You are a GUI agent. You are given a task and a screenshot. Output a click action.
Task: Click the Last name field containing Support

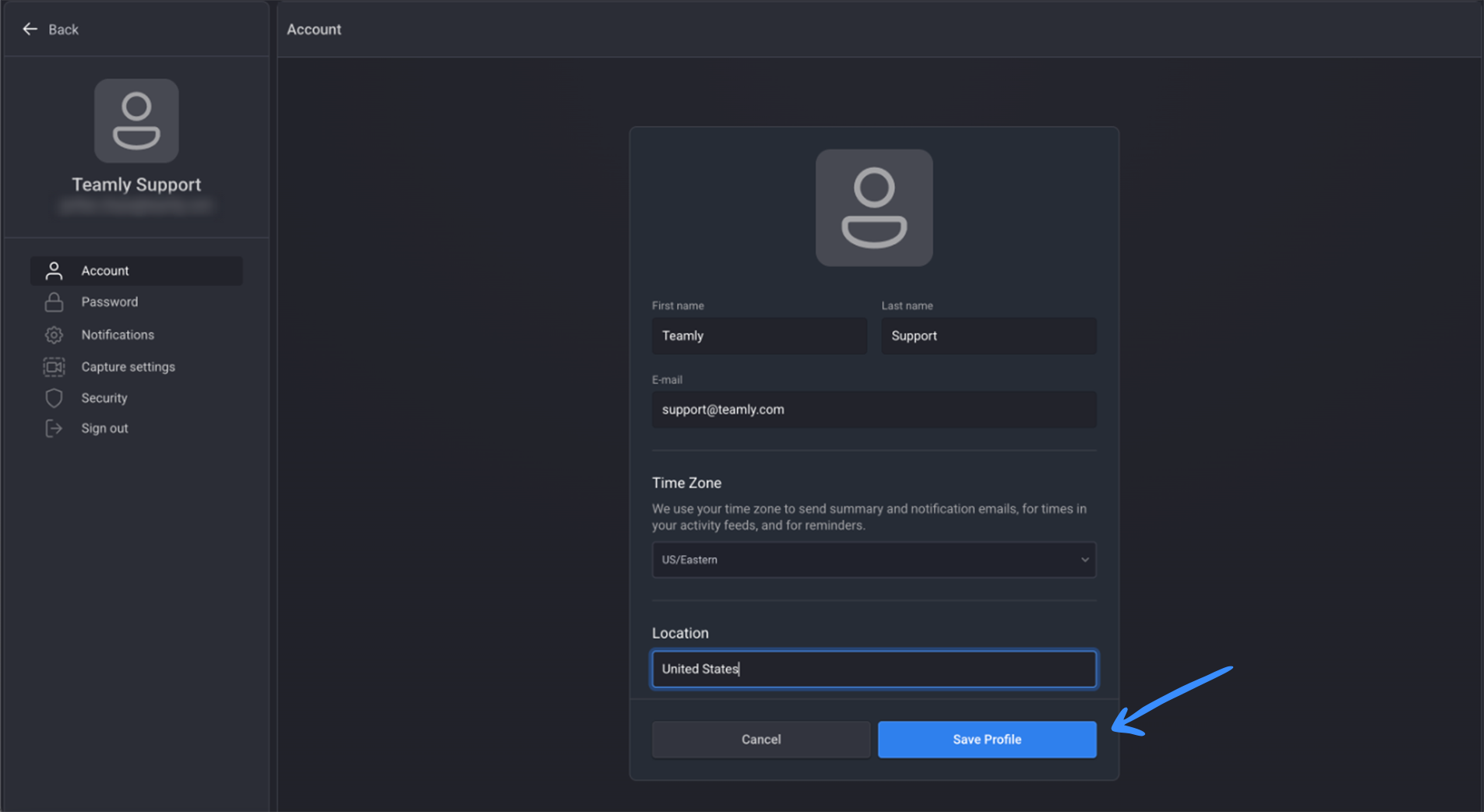pyautogui.click(x=989, y=336)
